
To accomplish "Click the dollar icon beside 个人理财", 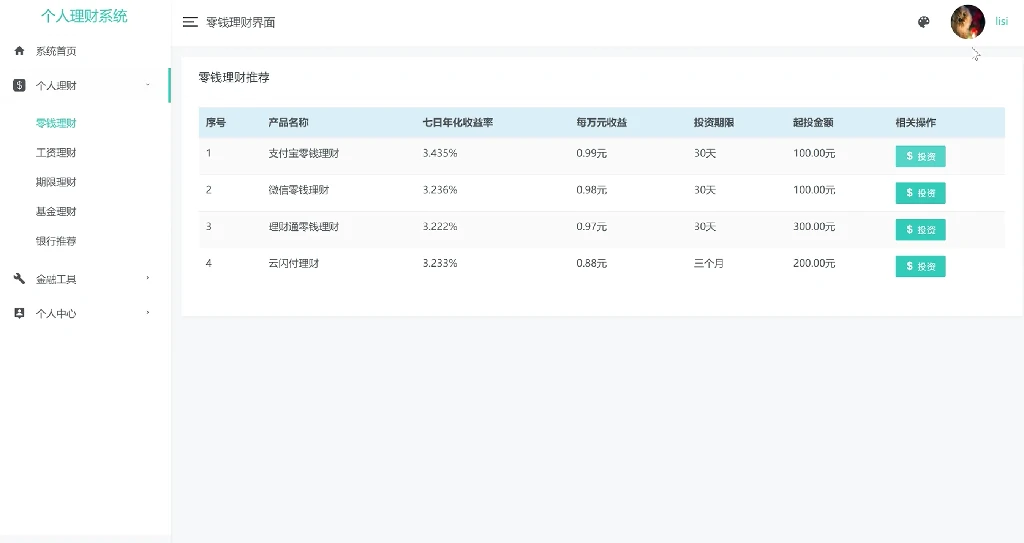I will 19,86.
